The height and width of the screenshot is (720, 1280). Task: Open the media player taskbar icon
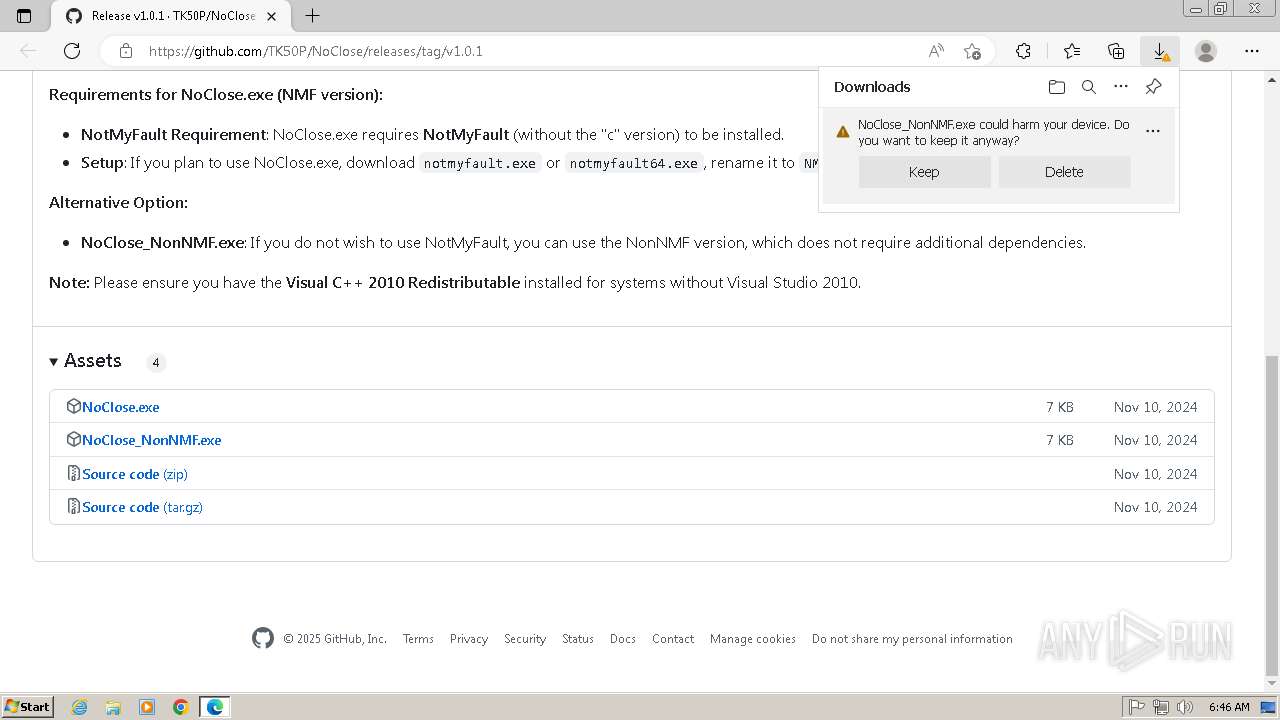pos(147,707)
